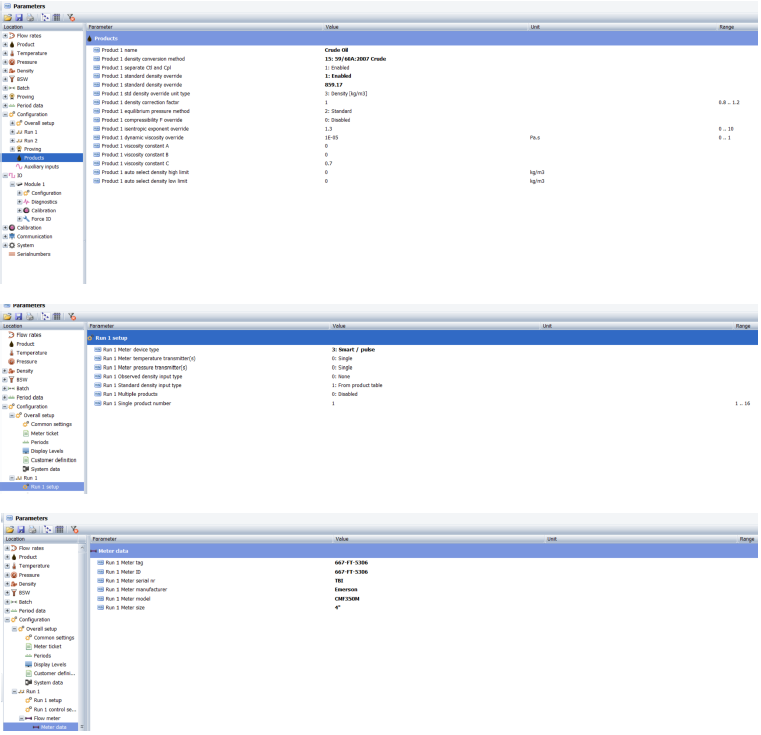Screen dimensions: 761x735
Task: Click '15: 59/60A:2007 Crude' value
Action: [355, 59]
